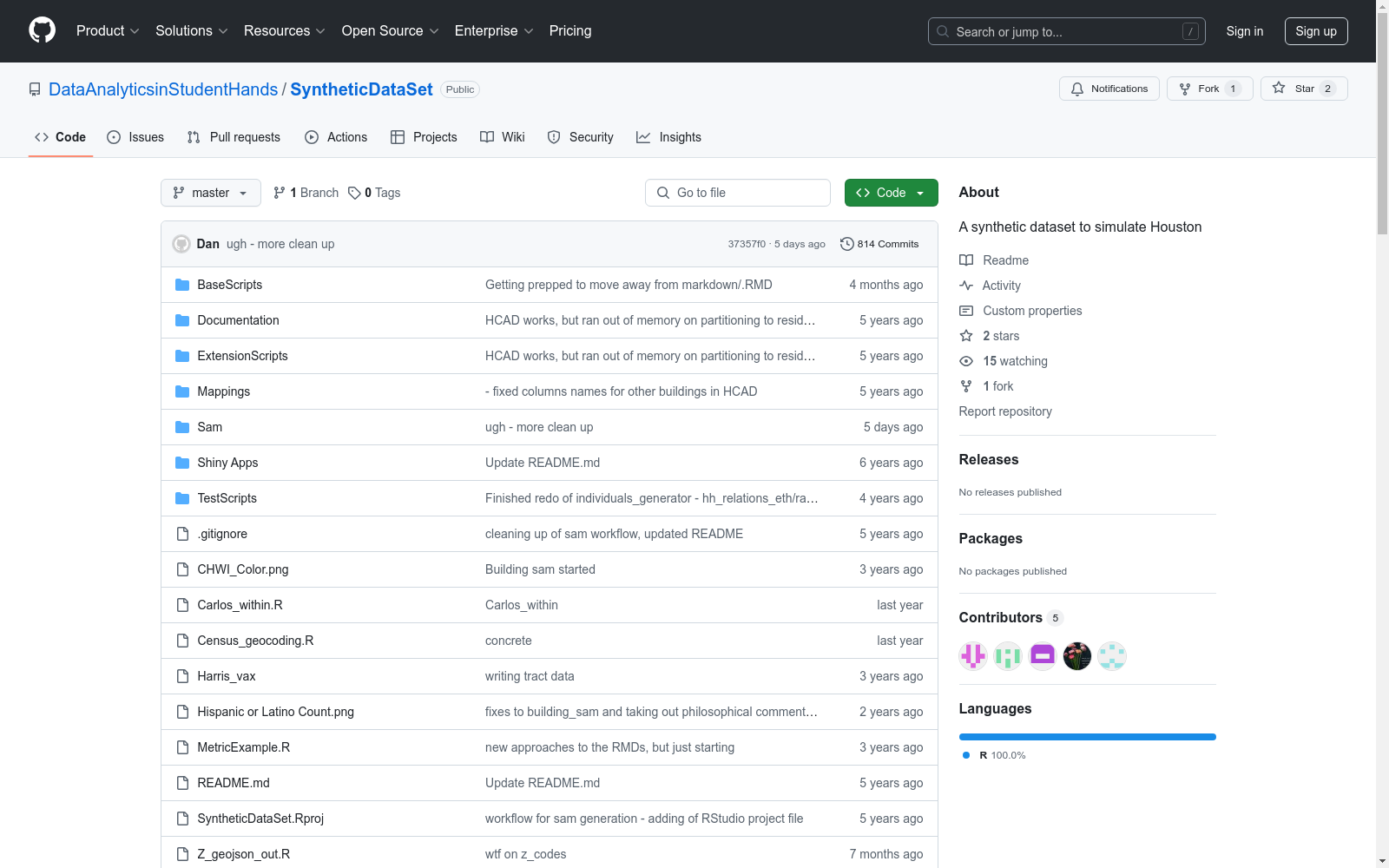Viewport: 1389px width, 868px height.
Task: View the 814 Commits history
Action: tap(879, 244)
